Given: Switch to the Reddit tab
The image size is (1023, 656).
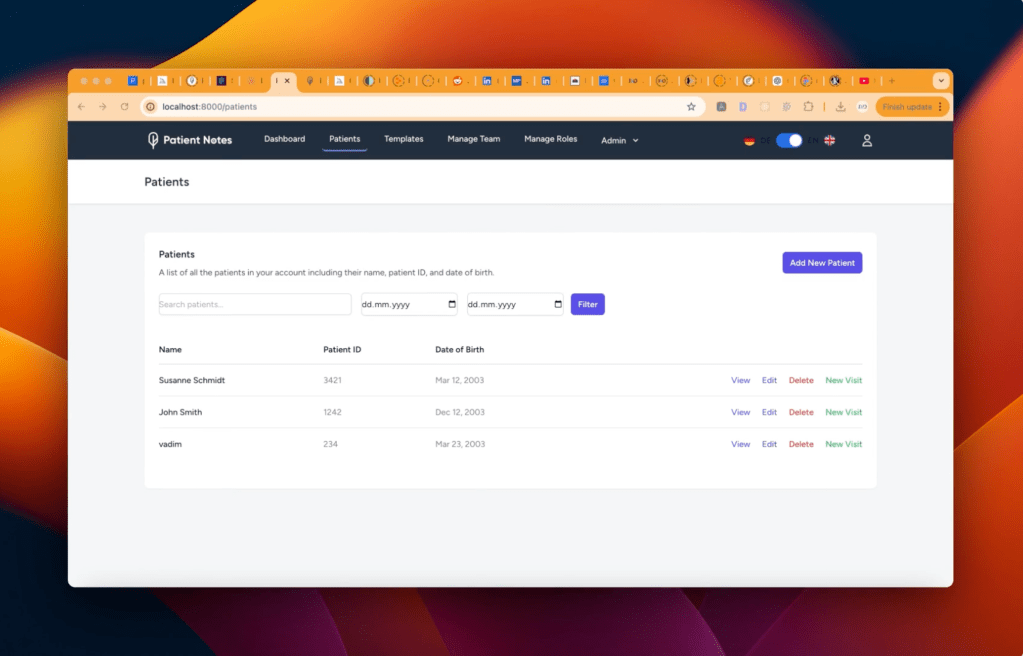Looking at the screenshot, I should (x=458, y=81).
